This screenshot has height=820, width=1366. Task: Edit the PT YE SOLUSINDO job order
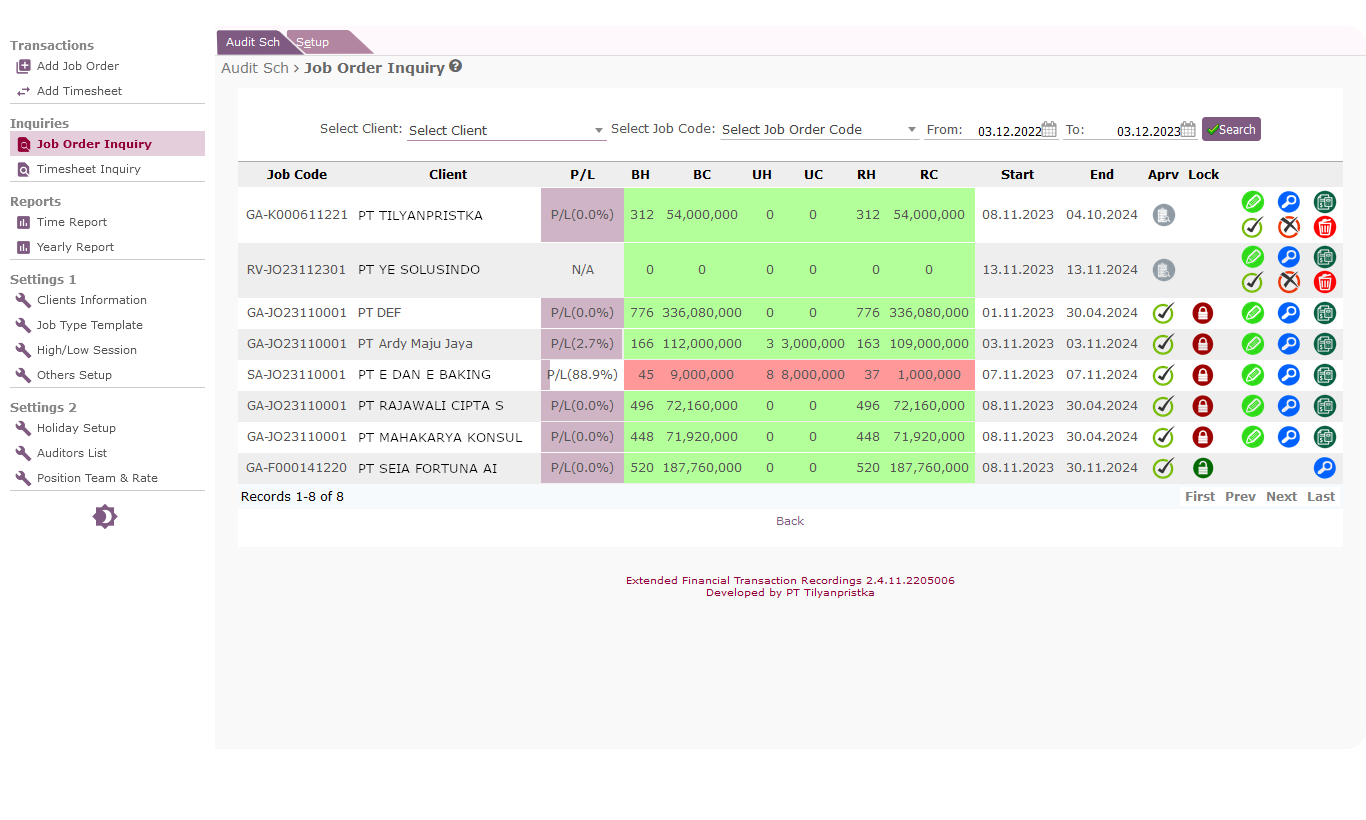[x=1253, y=256]
